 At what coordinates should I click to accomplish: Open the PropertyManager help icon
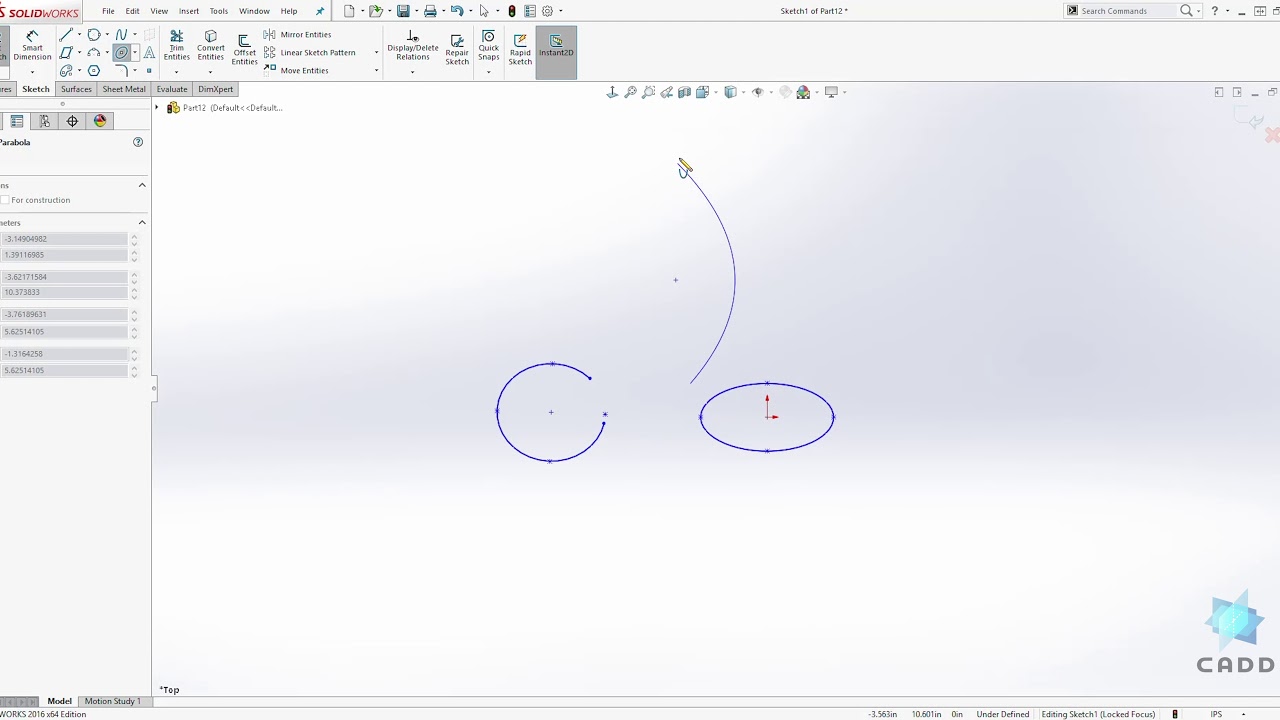pyautogui.click(x=138, y=142)
